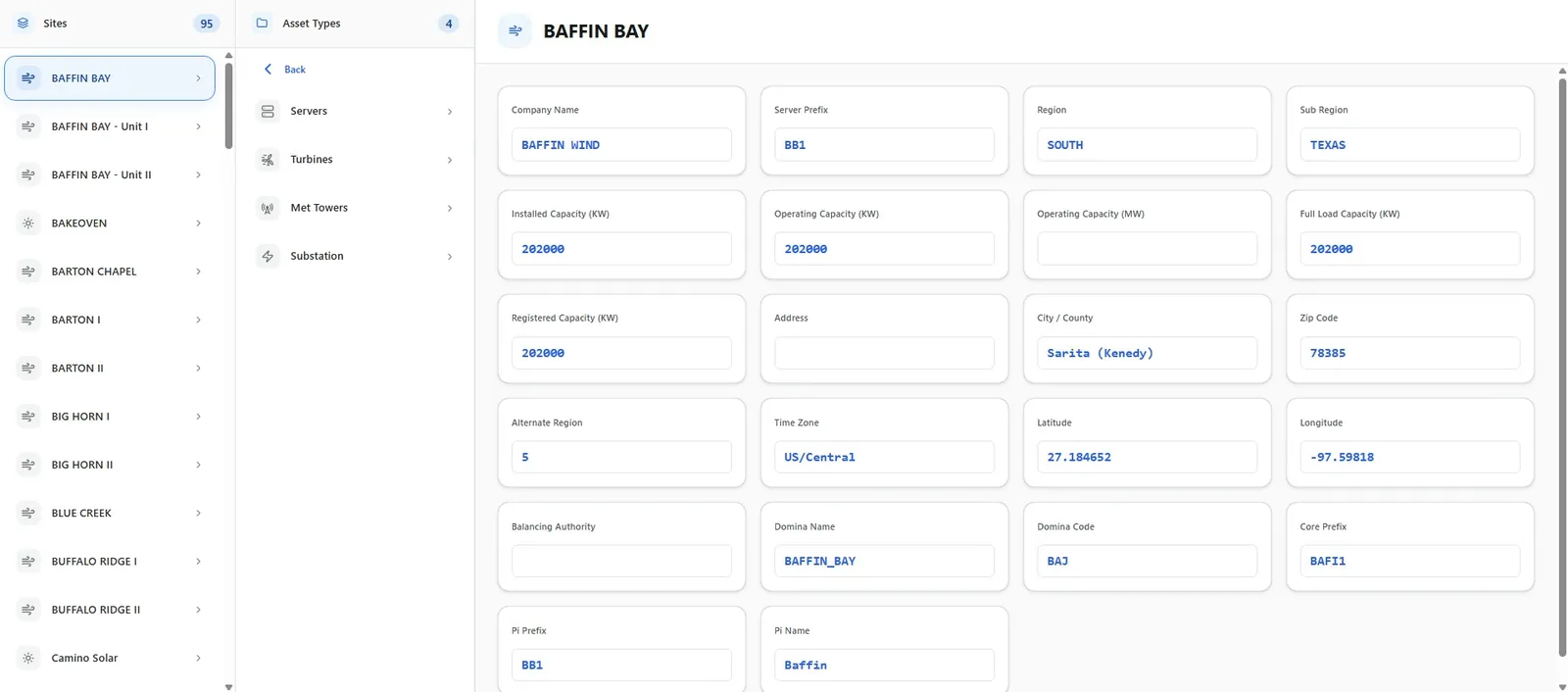Expand the Met Towers chevron
1568x692 pixels.
450,208
